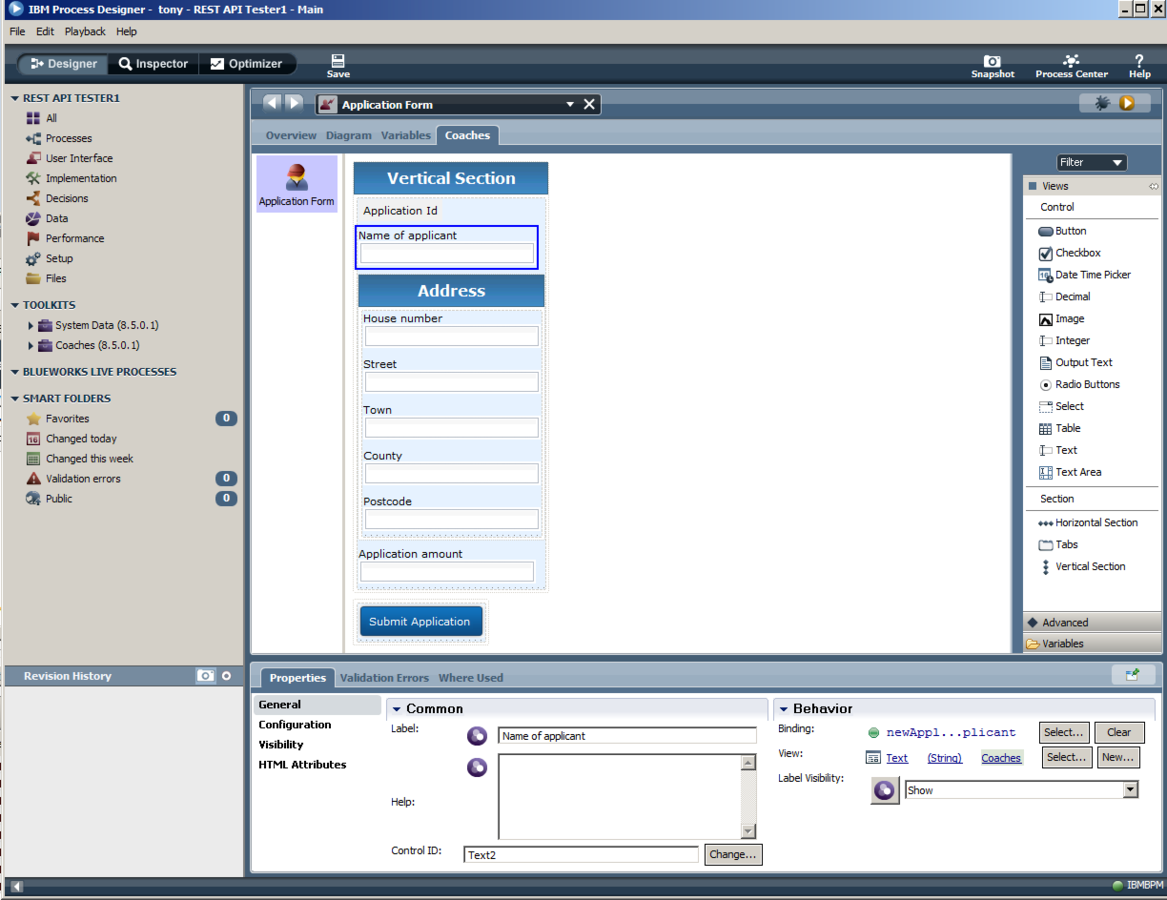Image resolution: width=1167 pixels, height=900 pixels.
Task: Click the Help question mark icon
Action: tap(1139, 66)
